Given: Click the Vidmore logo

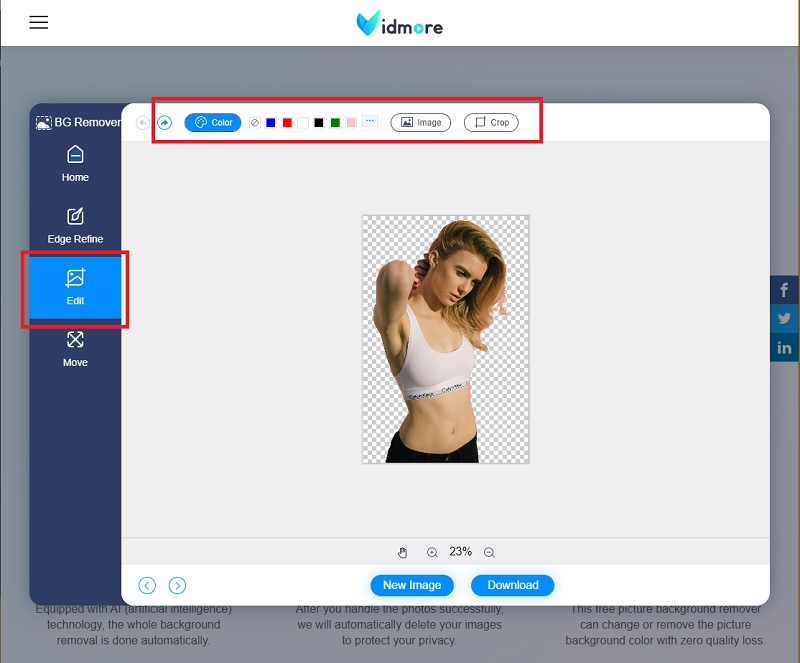Looking at the screenshot, I should 399,24.
